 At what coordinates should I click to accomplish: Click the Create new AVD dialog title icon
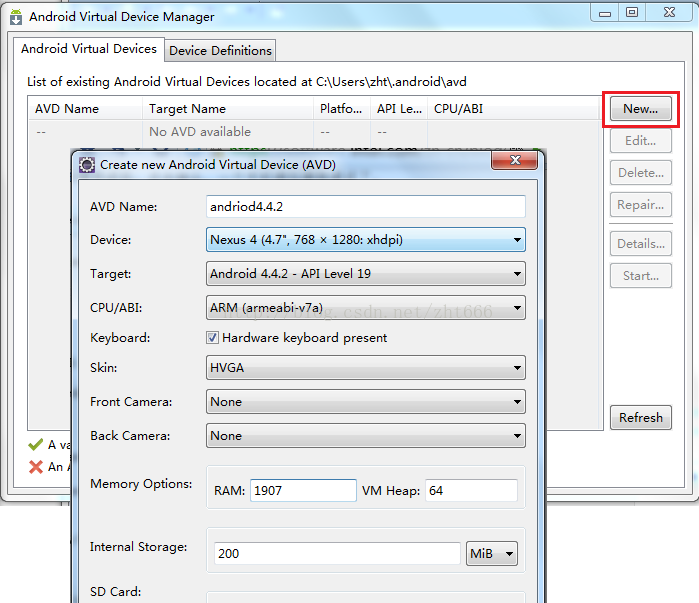[87, 165]
